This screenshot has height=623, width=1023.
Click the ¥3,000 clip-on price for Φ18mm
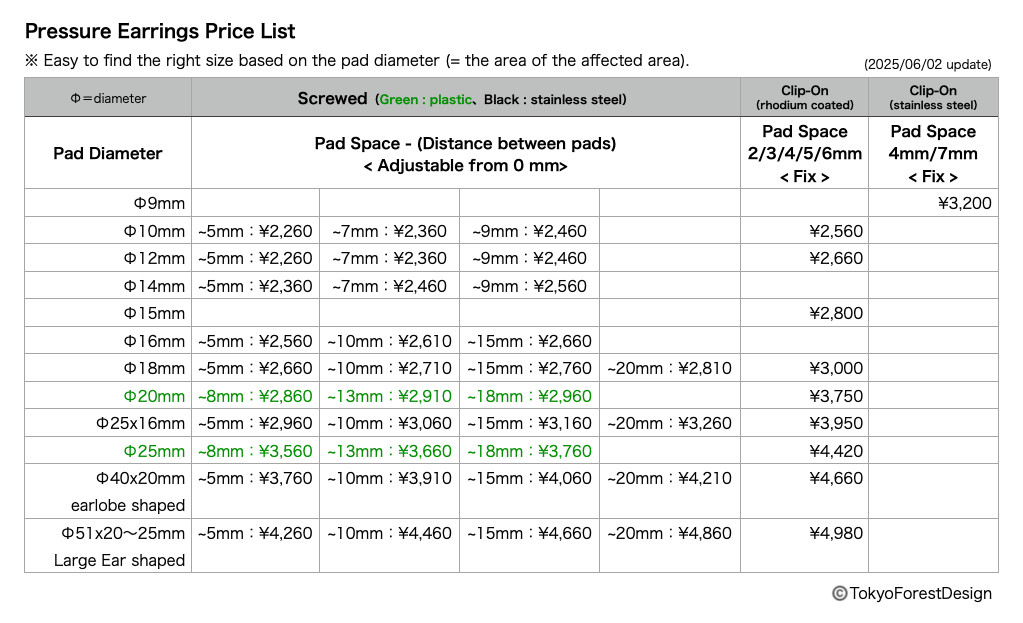point(836,368)
